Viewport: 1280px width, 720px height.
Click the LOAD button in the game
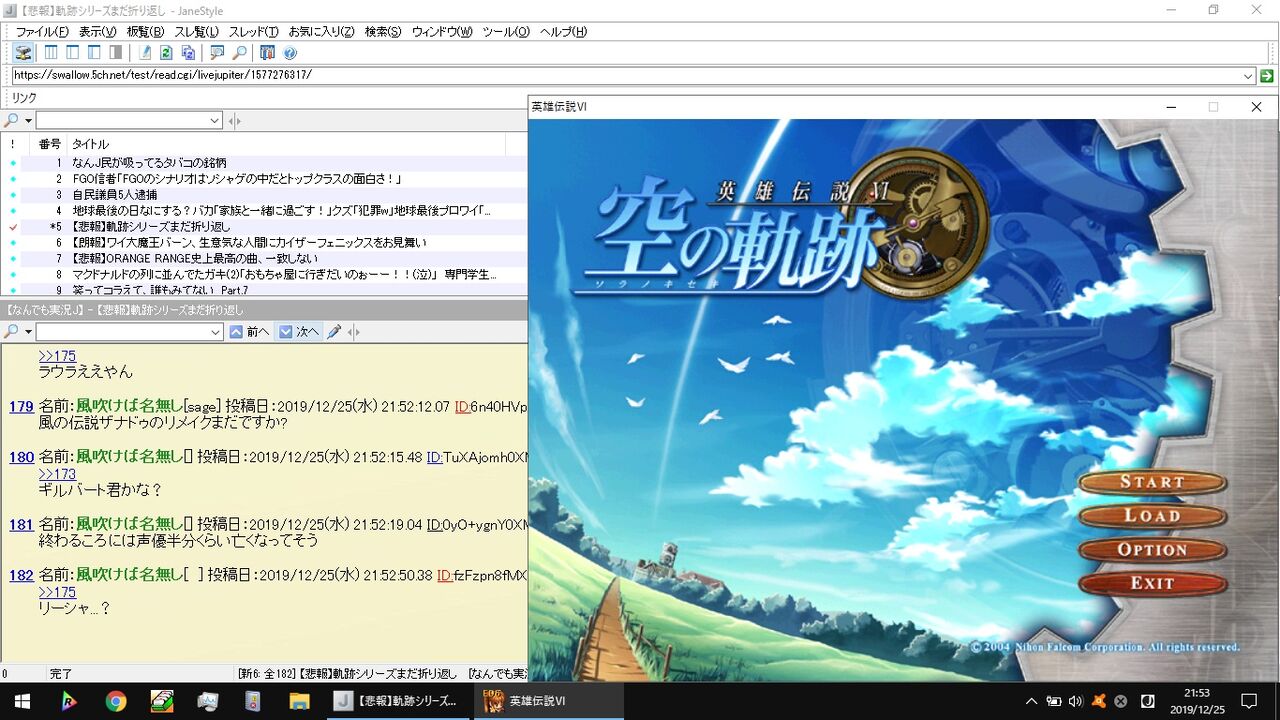pyautogui.click(x=1152, y=516)
